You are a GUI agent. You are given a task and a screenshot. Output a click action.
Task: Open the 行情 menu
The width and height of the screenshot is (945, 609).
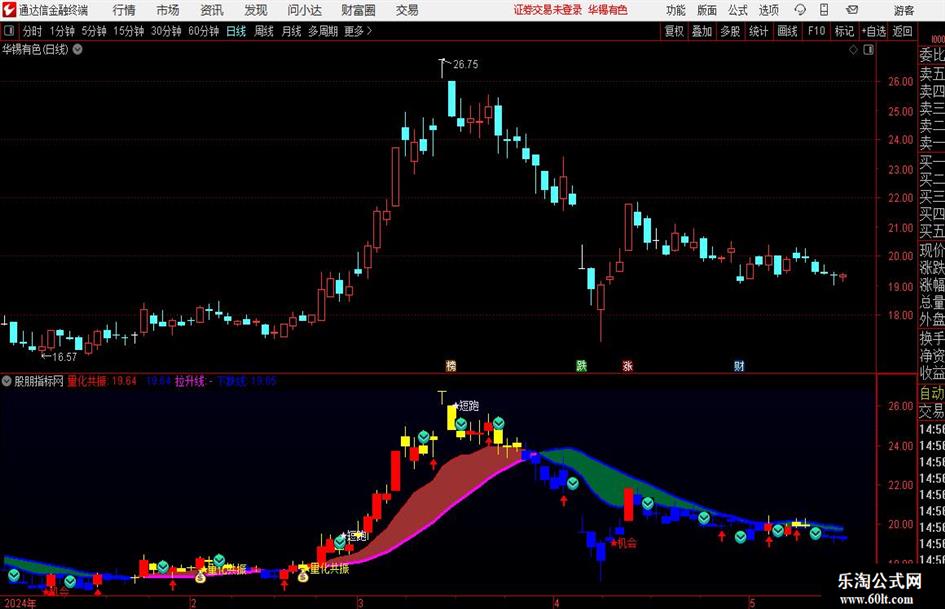click(x=124, y=10)
